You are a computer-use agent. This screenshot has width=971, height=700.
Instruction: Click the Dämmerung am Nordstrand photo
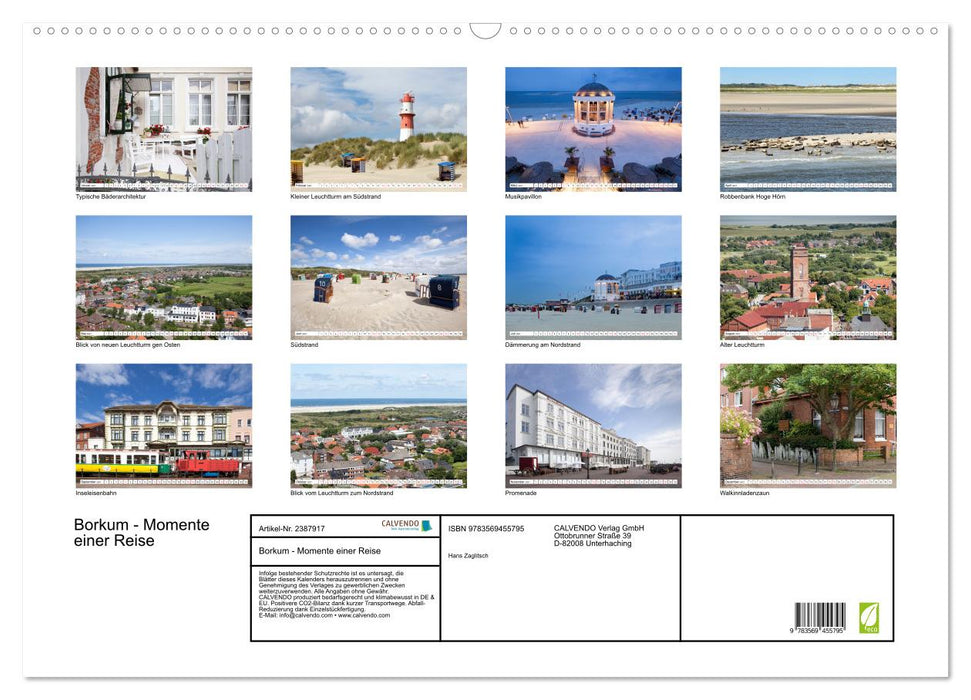tap(593, 277)
